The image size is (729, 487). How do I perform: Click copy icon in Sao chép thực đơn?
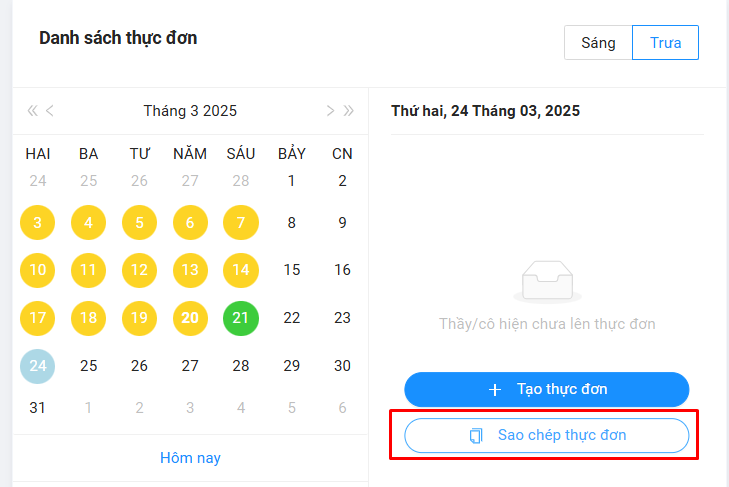tap(476, 436)
